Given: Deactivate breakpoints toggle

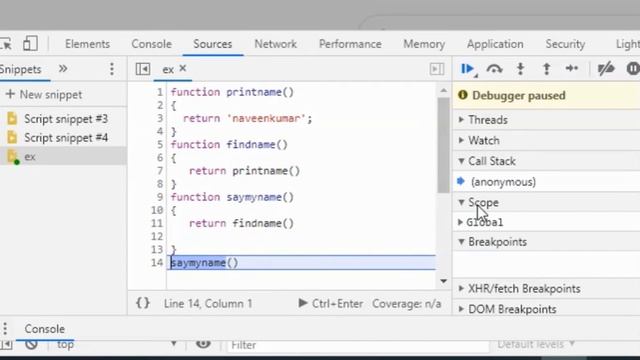Looking at the screenshot, I should [606, 69].
